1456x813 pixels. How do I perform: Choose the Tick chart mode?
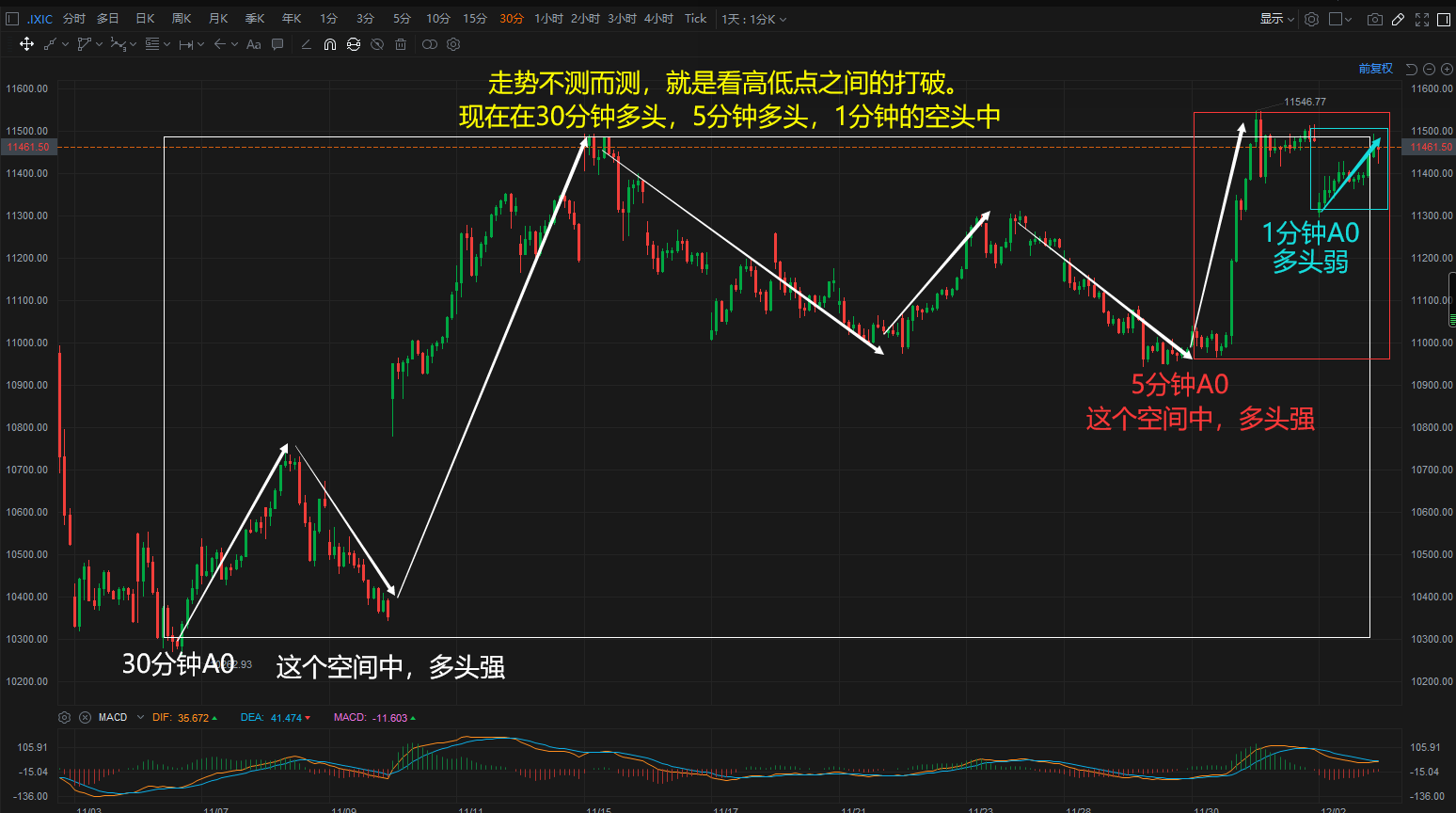point(695,19)
